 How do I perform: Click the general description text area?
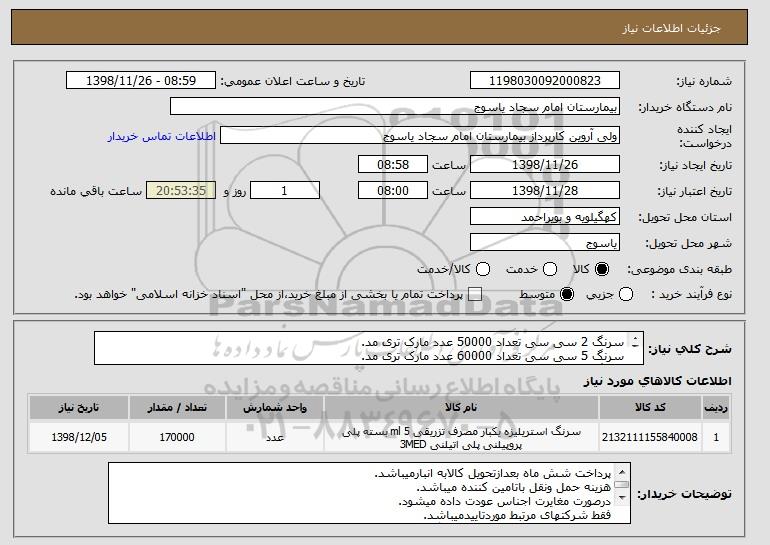tap(369, 348)
